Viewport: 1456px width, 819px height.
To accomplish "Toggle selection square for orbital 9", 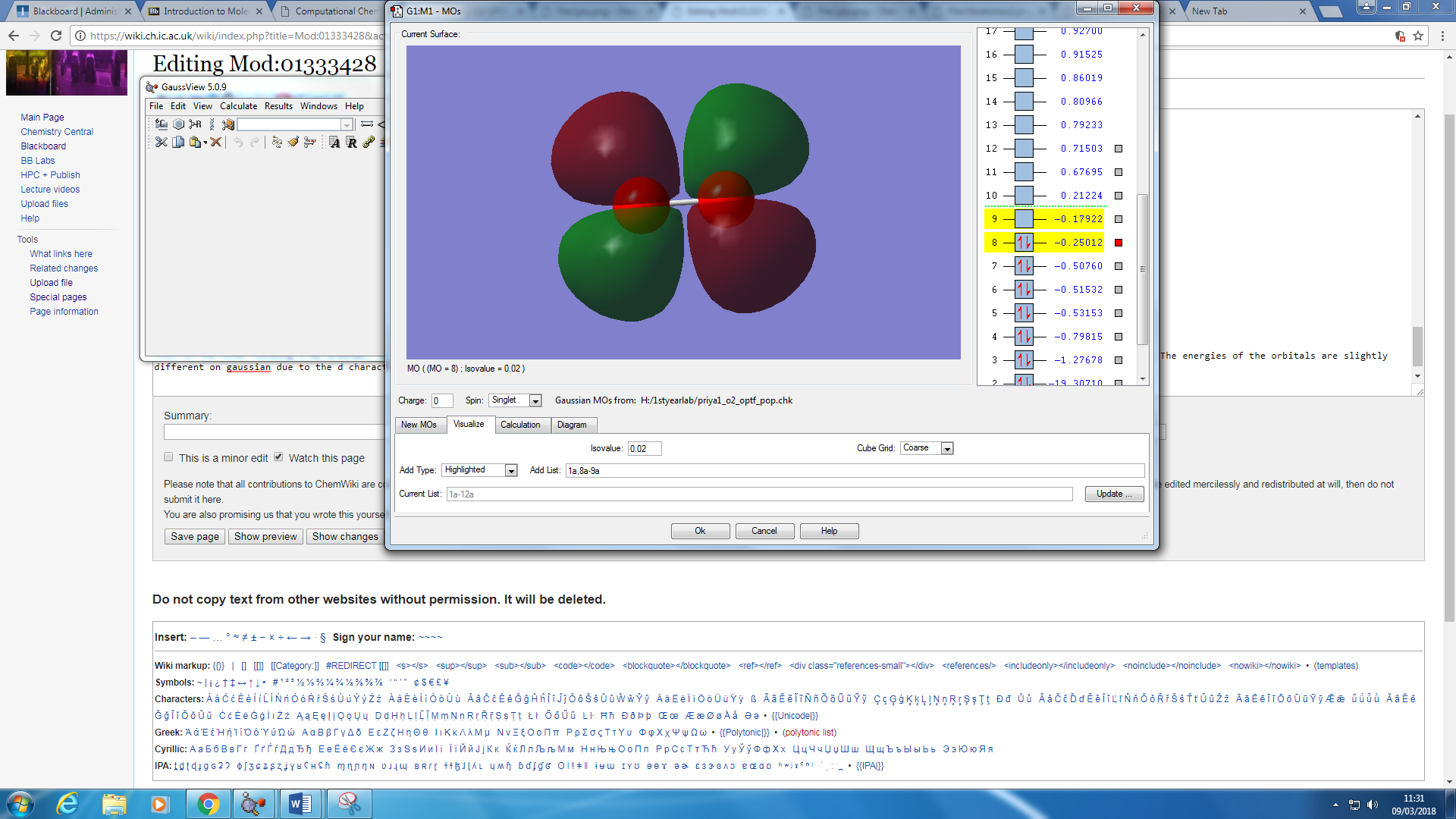I will pyautogui.click(x=1119, y=219).
